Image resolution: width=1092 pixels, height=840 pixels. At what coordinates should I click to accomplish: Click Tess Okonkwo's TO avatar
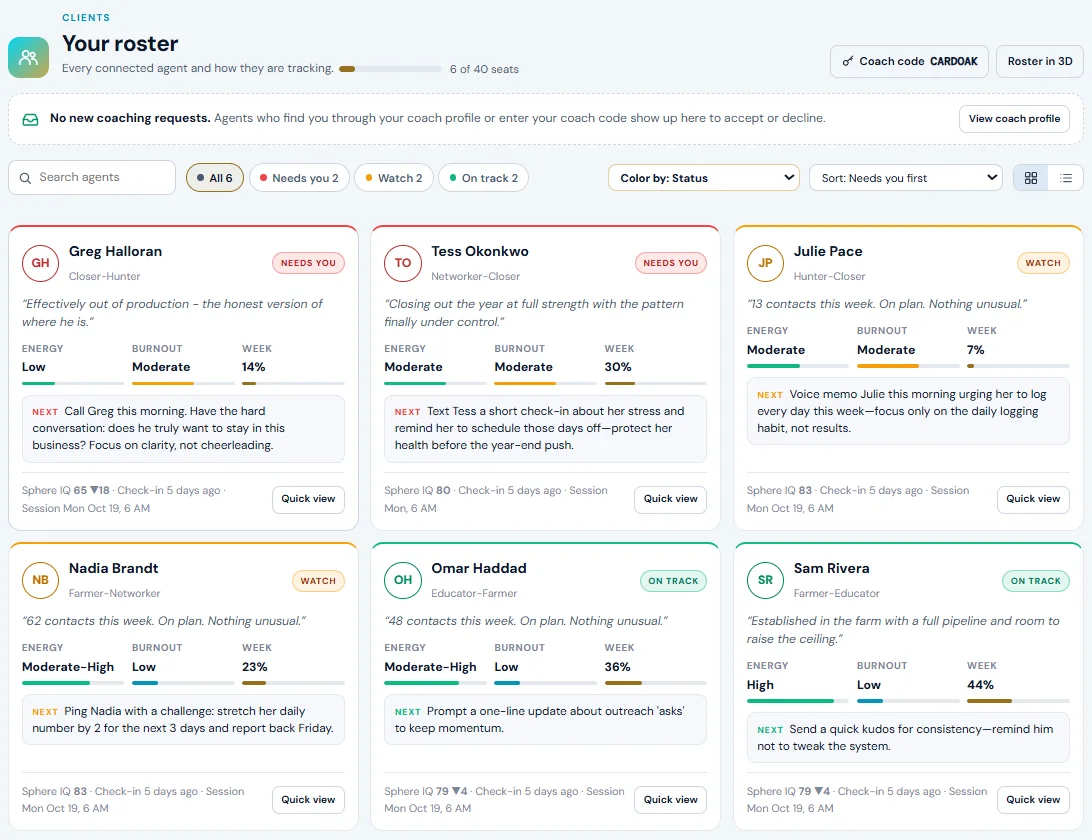point(403,263)
